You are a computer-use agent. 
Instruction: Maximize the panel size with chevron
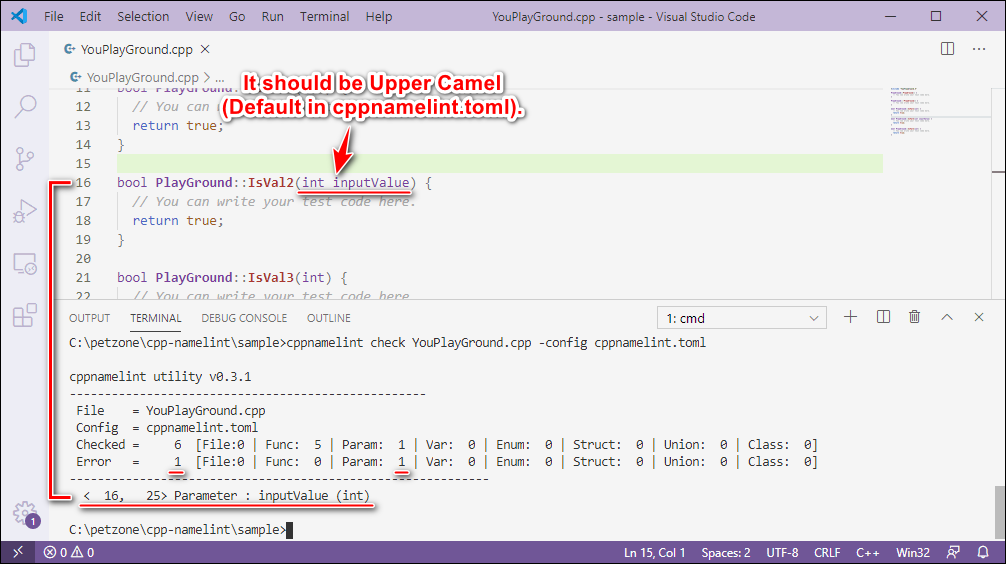(947, 317)
